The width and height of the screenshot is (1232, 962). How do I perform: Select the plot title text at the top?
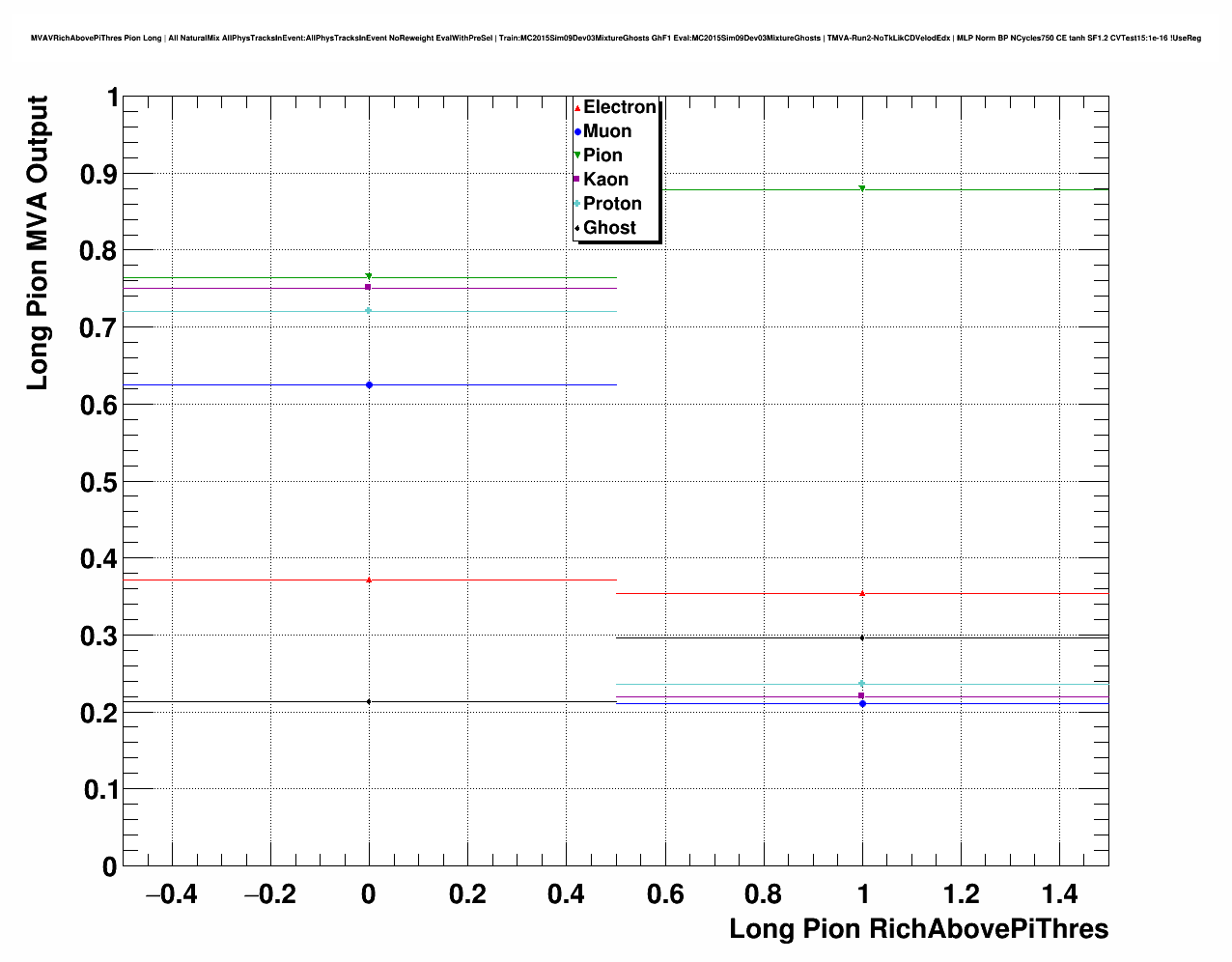tap(616, 38)
